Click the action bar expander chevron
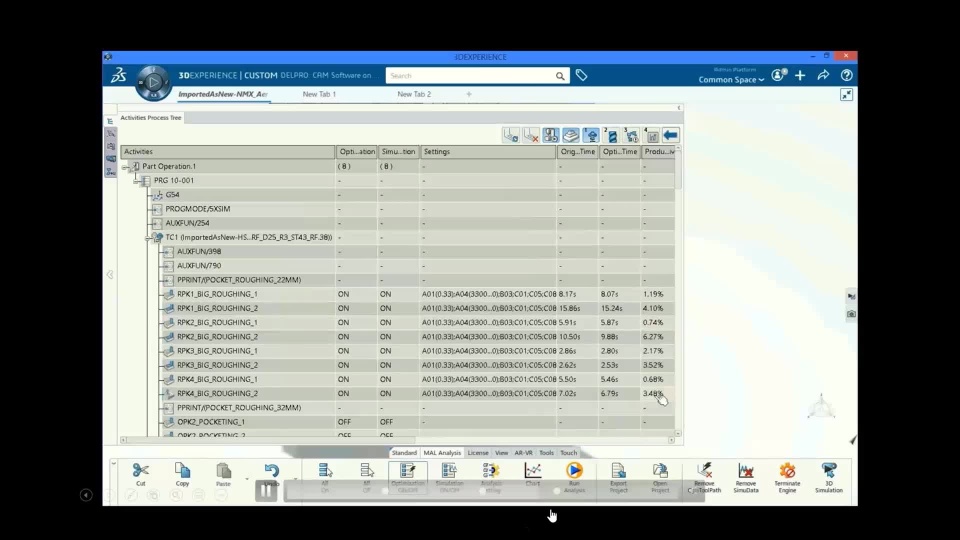The height and width of the screenshot is (540, 960). [x=113, y=463]
